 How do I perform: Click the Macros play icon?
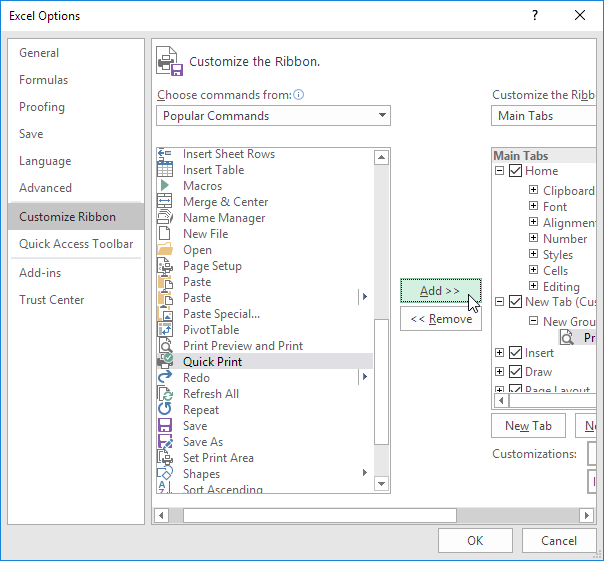pos(165,186)
